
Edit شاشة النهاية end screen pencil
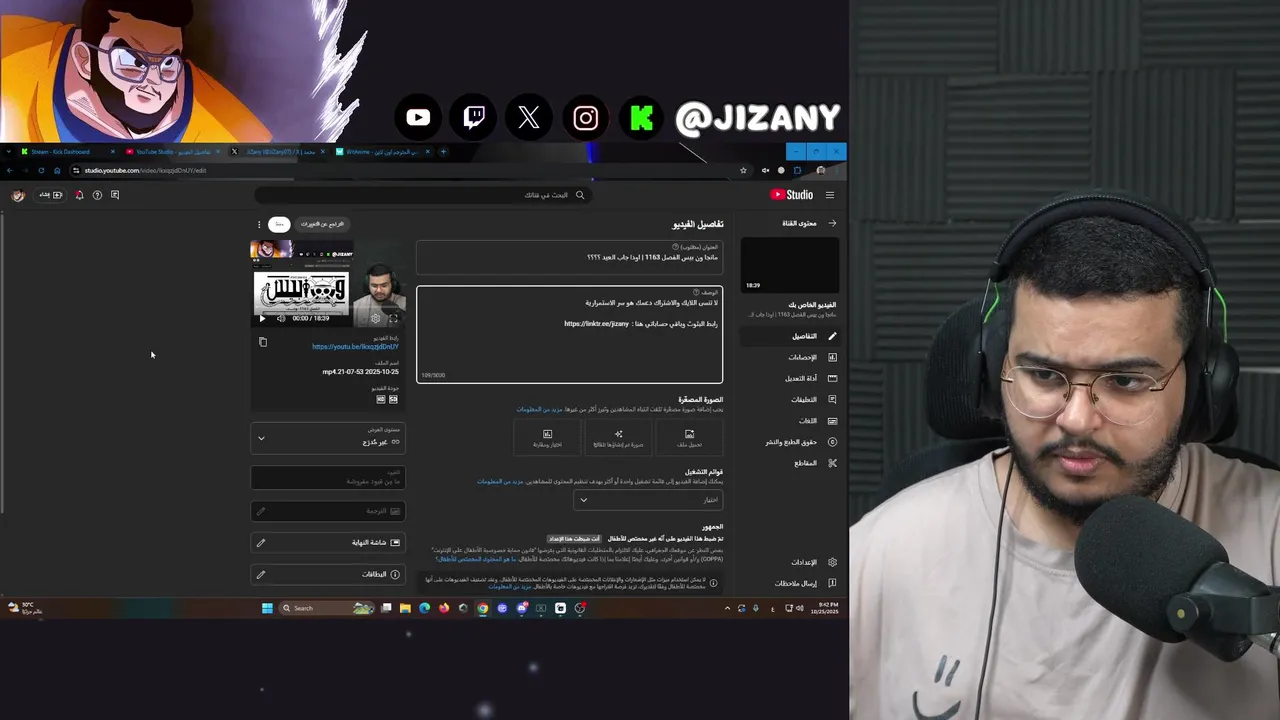pos(261,543)
